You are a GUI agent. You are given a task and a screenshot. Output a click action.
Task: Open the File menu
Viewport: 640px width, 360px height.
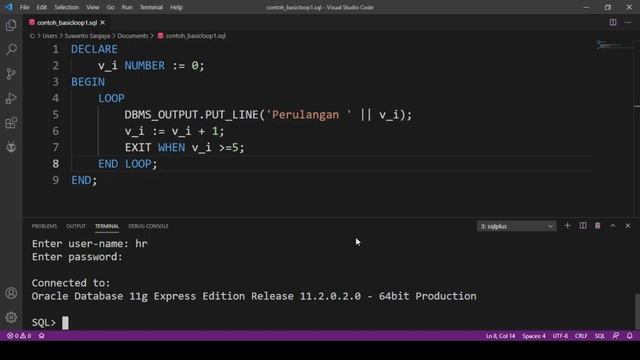[x=24, y=7]
